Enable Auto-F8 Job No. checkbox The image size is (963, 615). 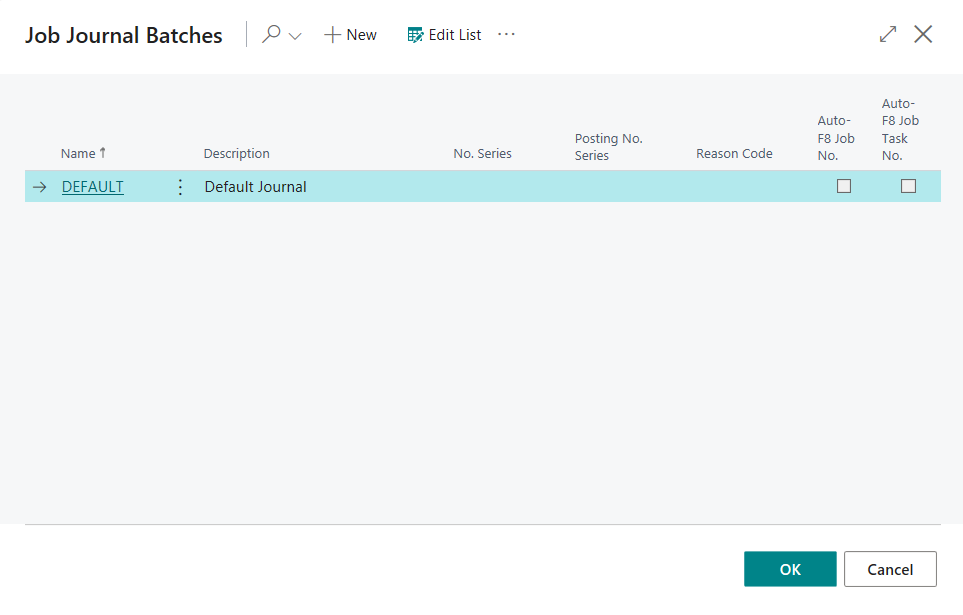pos(844,186)
